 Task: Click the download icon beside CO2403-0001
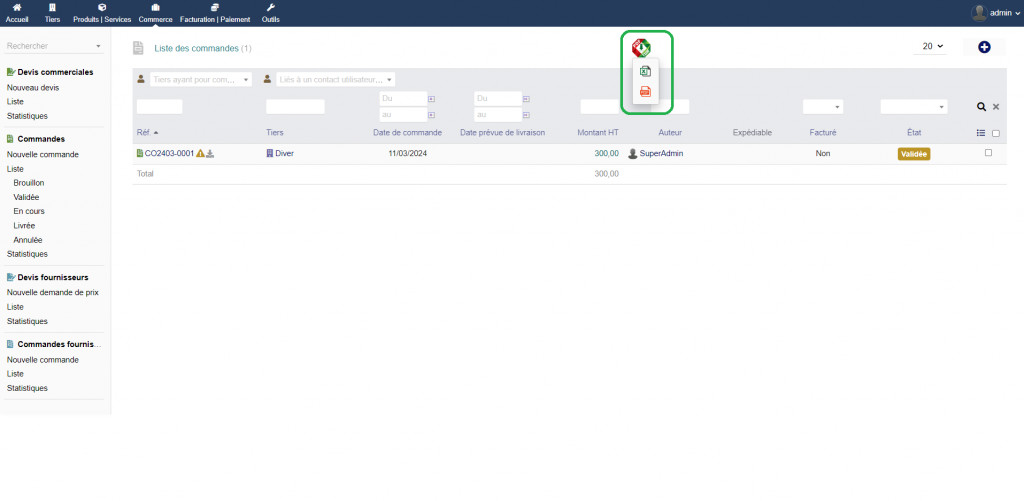[x=210, y=154]
